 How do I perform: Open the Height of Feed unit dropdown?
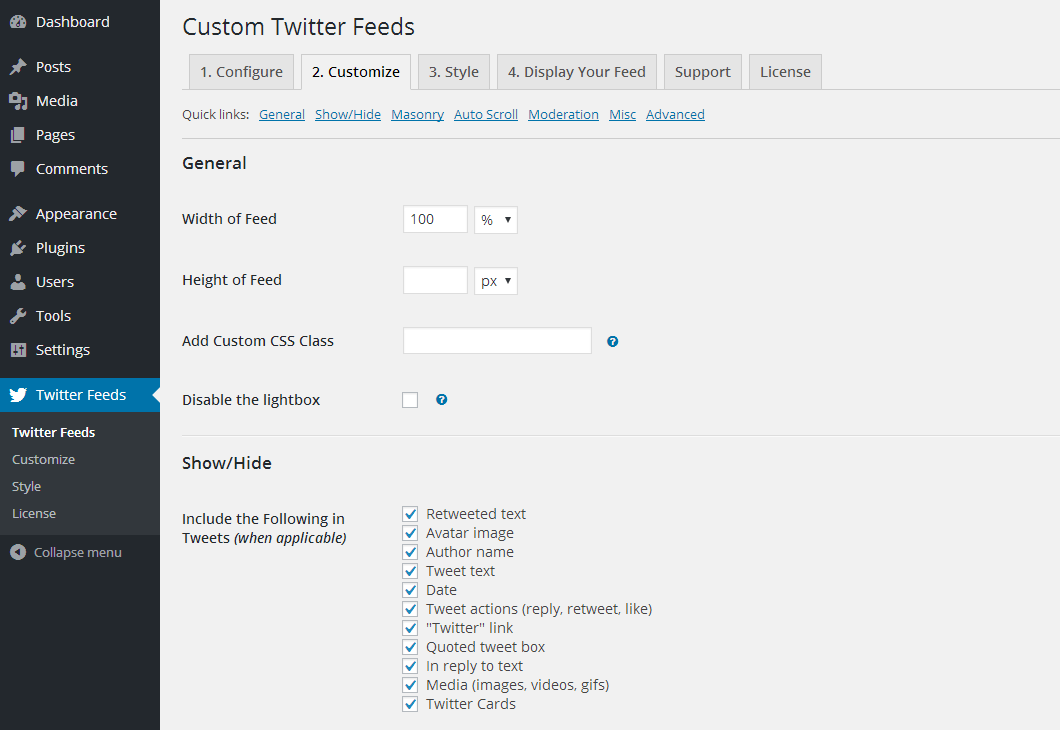(x=495, y=281)
